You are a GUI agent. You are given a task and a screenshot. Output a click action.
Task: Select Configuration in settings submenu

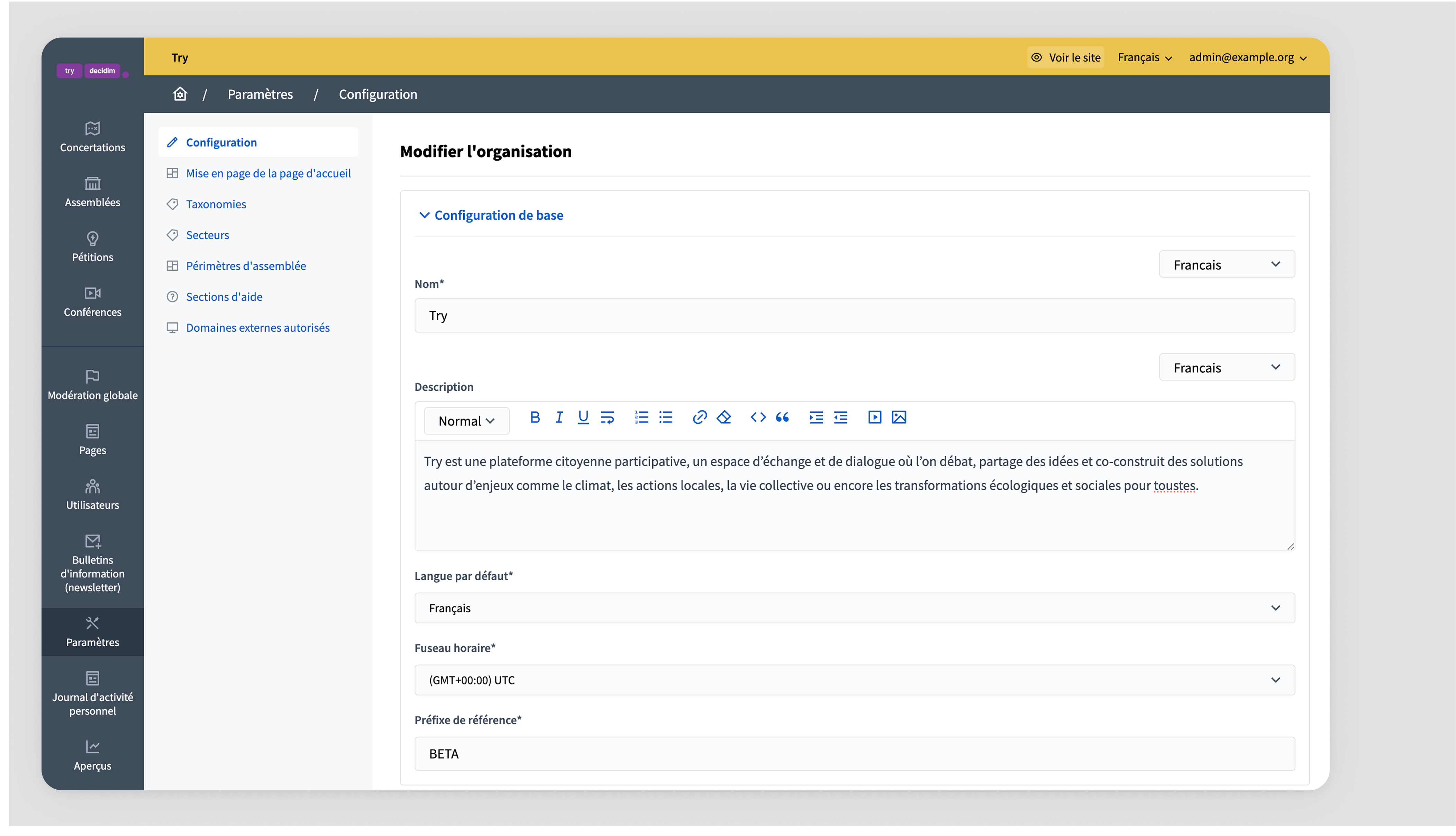pyautogui.click(x=258, y=142)
